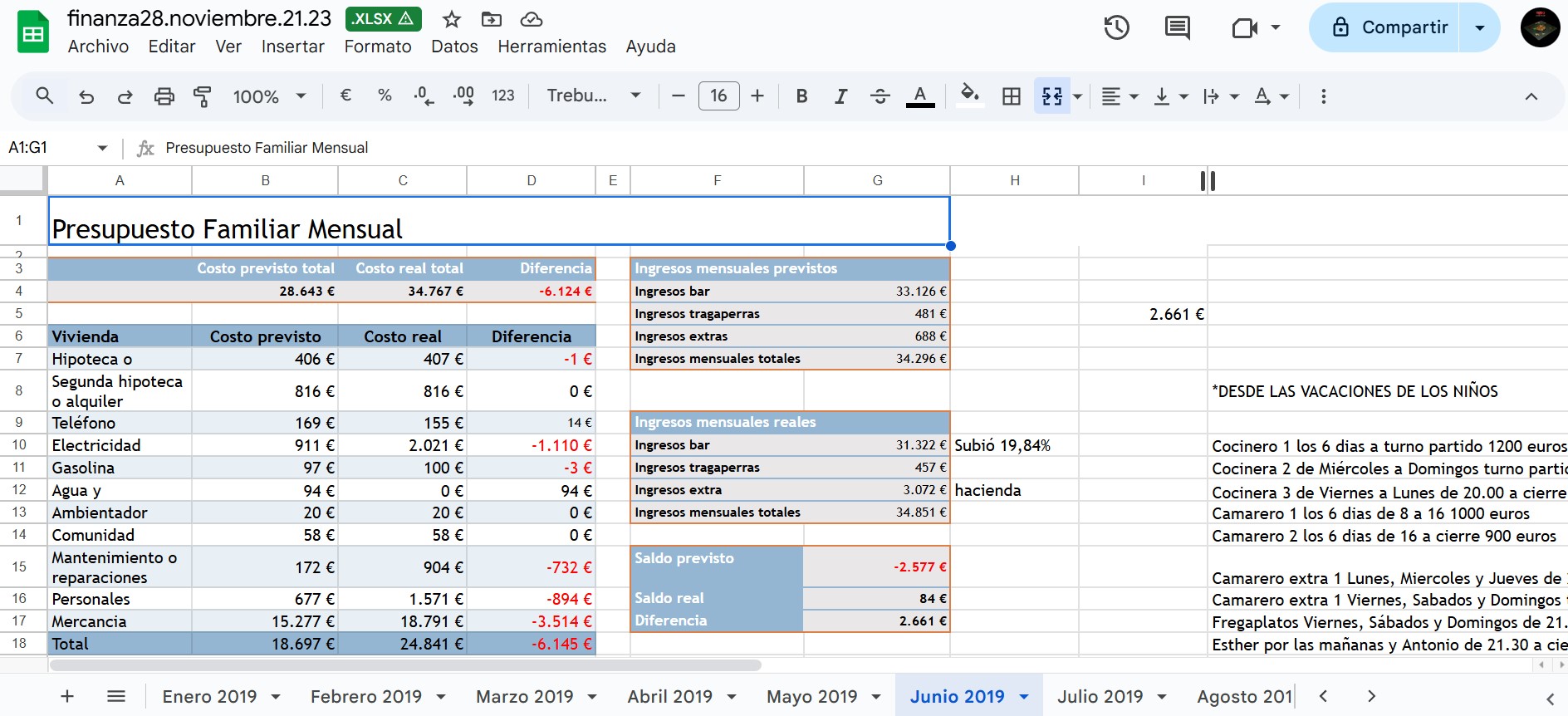Star this document as favorite
1568x716 pixels.
(x=451, y=19)
